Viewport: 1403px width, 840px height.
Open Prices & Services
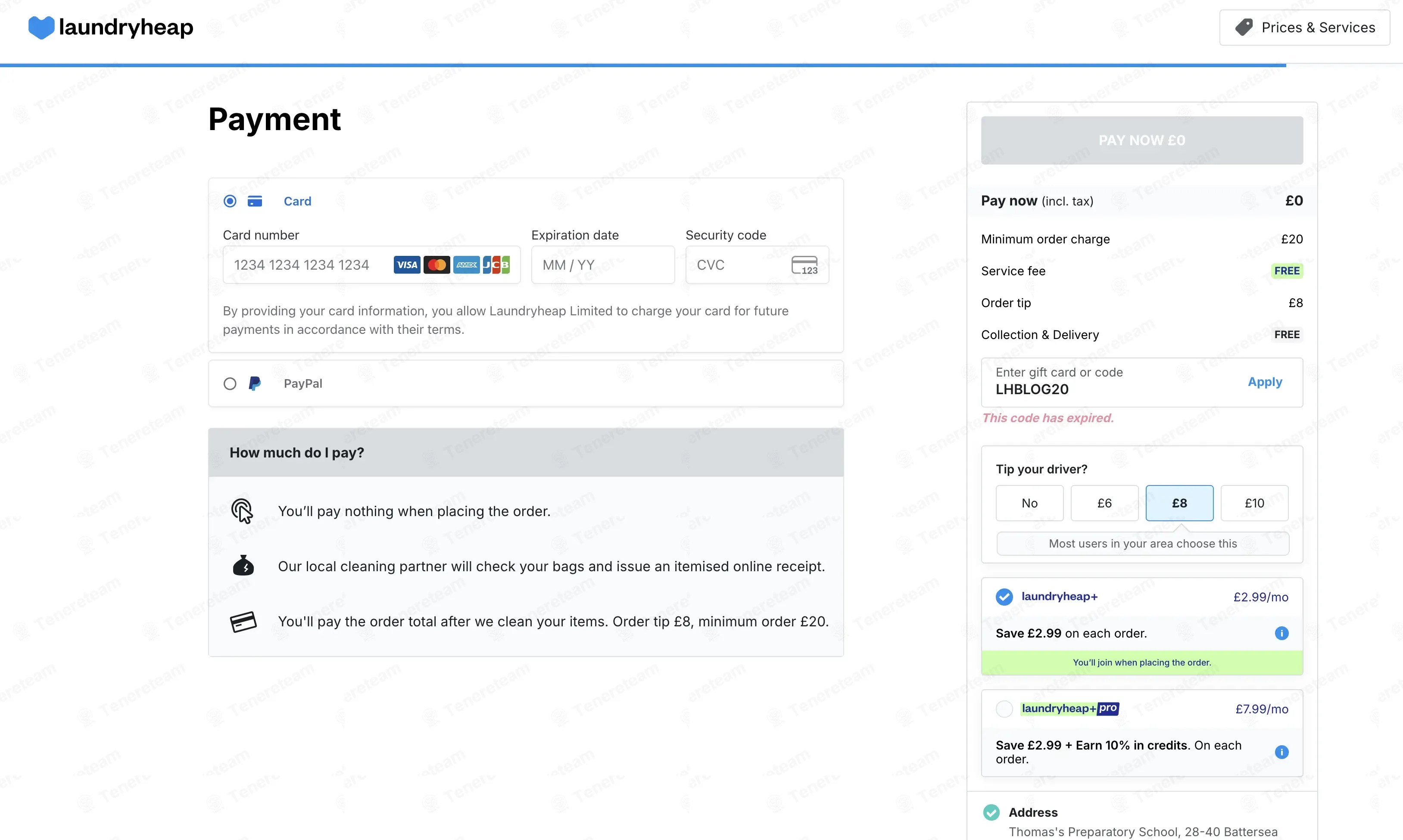coord(1304,27)
